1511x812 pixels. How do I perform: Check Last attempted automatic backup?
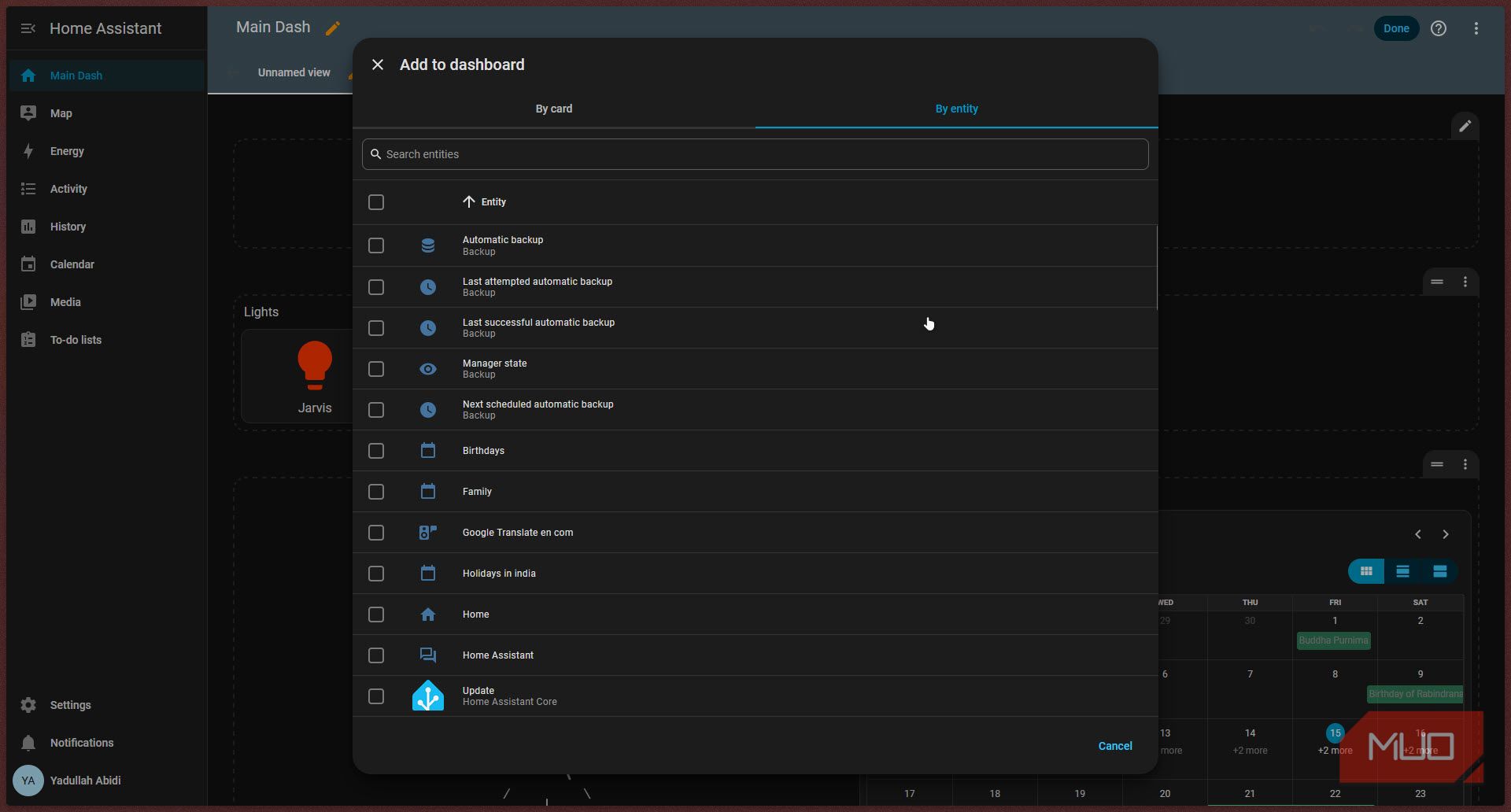click(376, 287)
